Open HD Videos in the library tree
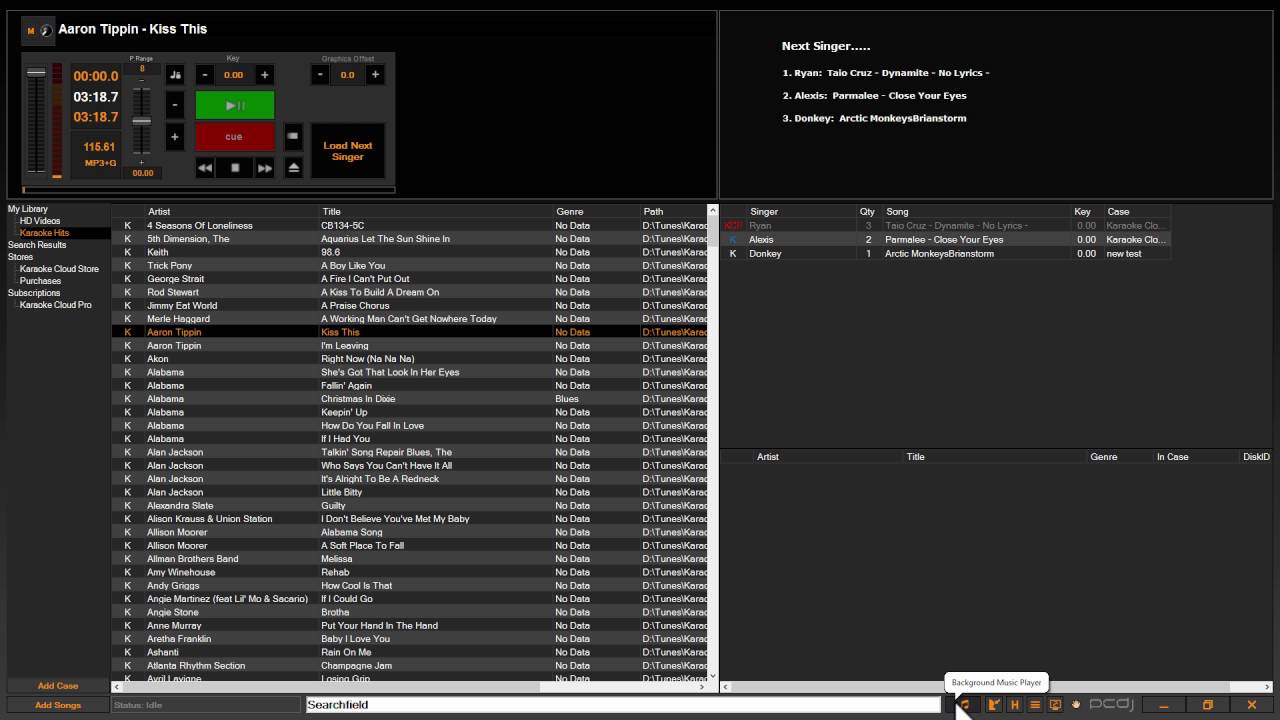This screenshot has width=1280, height=720. [x=40, y=221]
